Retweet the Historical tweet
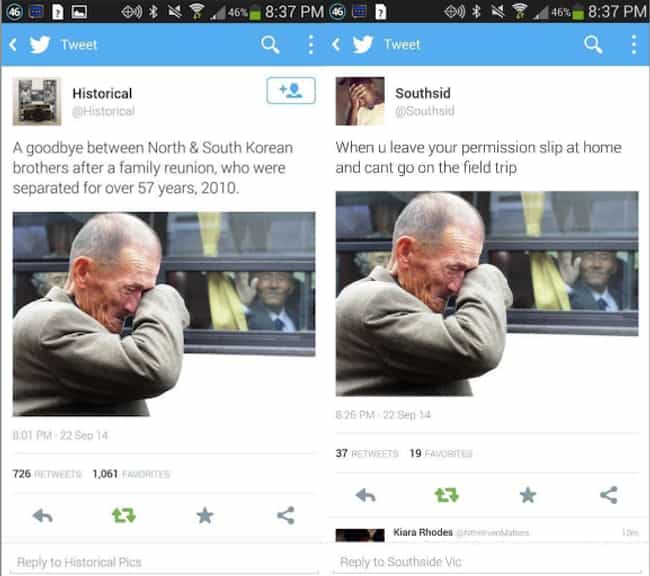 [124, 515]
